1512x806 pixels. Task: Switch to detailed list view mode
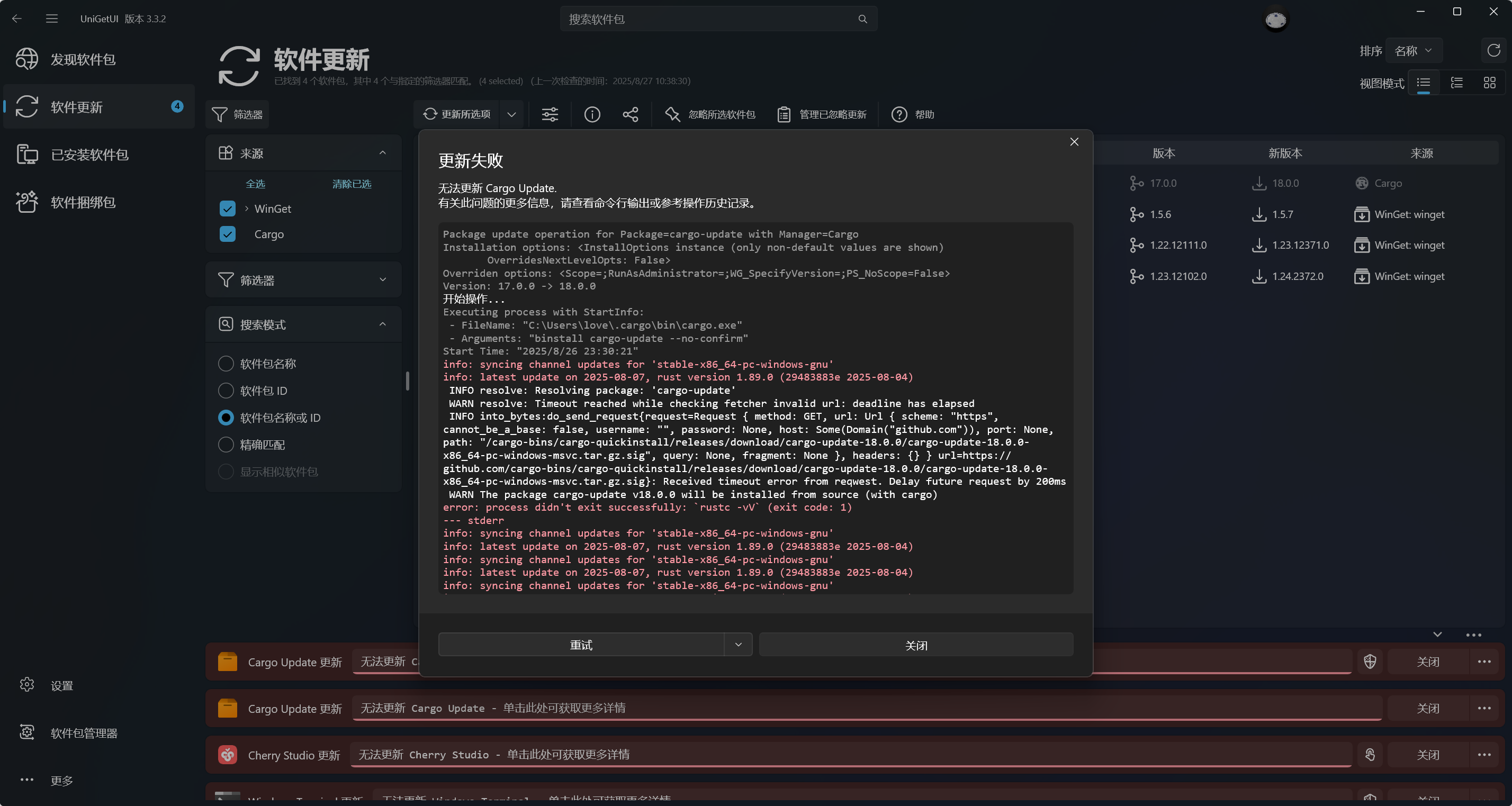point(1456,83)
